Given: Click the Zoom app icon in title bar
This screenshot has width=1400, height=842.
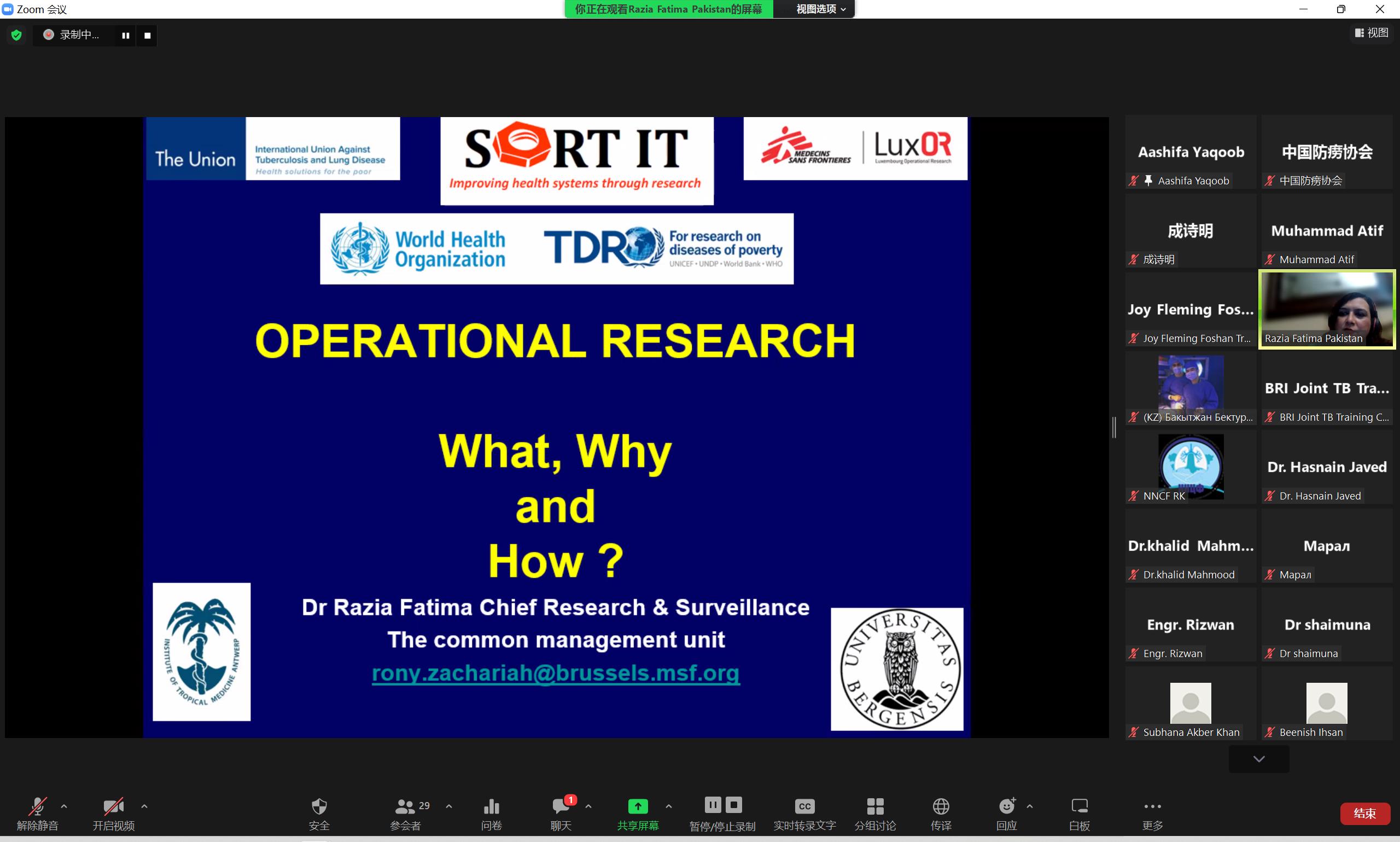Looking at the screenshot, I should click(8, 9).
